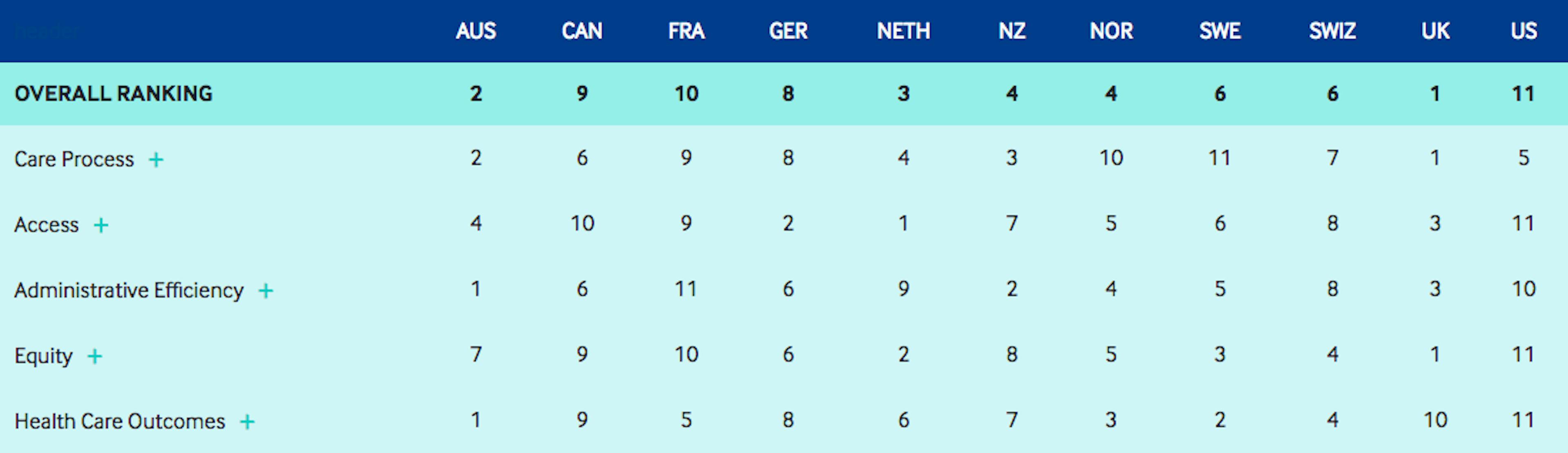Click the NZ column header
This screenshot has height=453, width=1568.
pyautogui.click(x=1012, y=31)
